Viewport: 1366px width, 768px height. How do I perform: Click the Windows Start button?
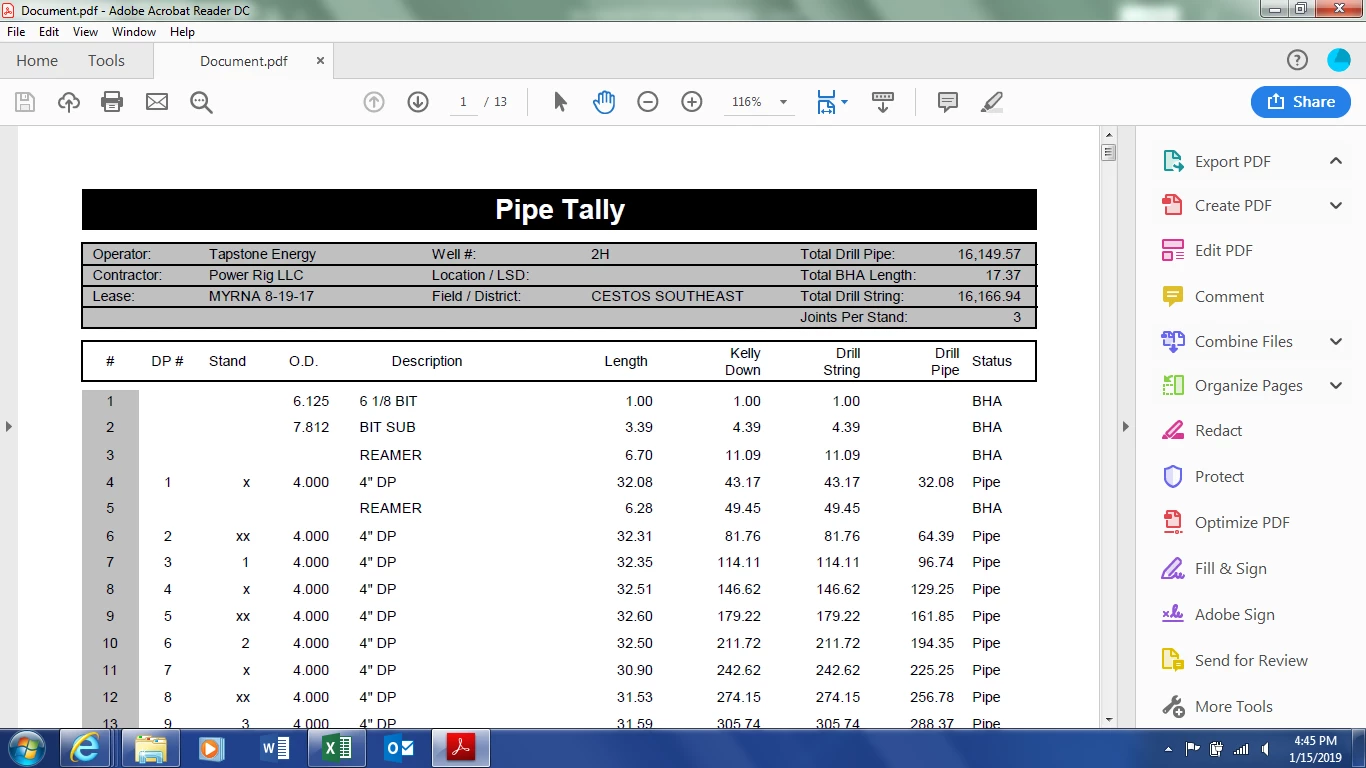click(x=25, y=748)
